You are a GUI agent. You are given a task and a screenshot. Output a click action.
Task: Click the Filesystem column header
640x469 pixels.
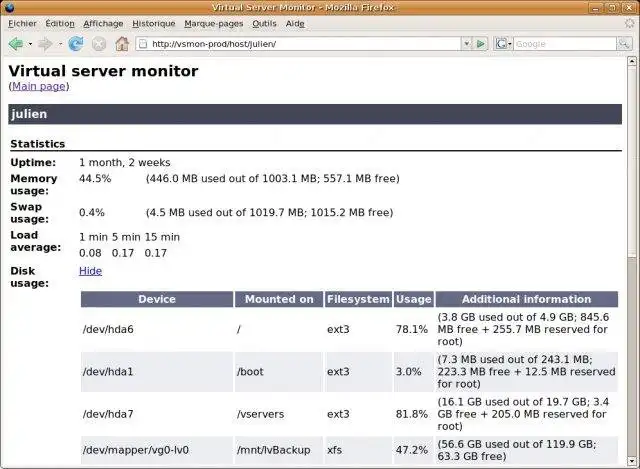[358, 299]
